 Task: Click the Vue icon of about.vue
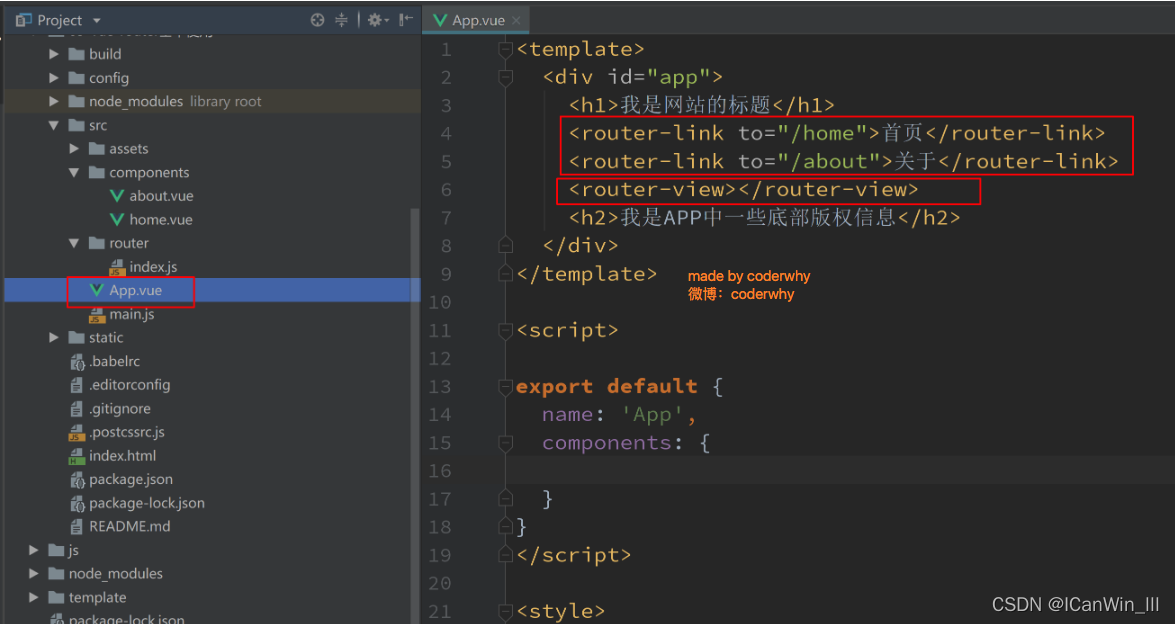(116, 196)
